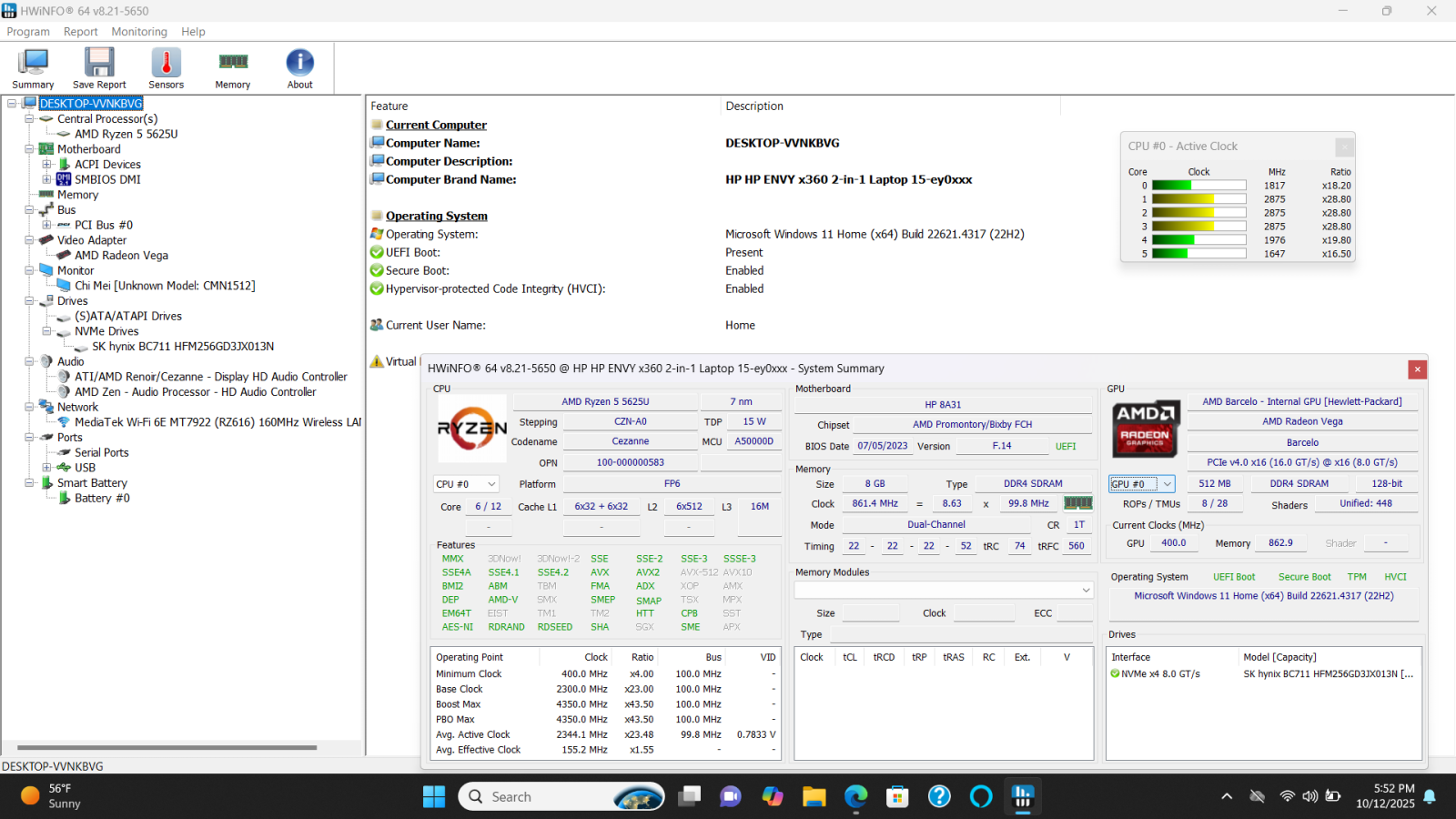Open the Report menu
The image size is (1456, 819).
pyautogui.click(x=80, y=32)
